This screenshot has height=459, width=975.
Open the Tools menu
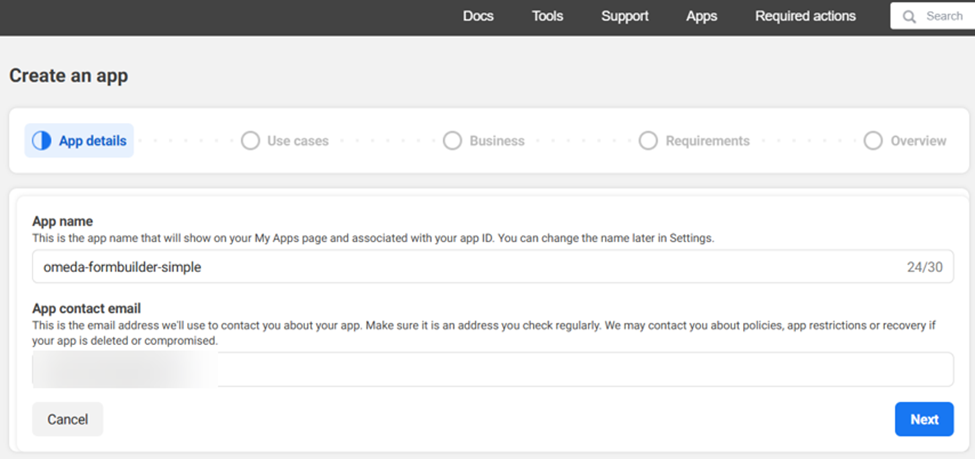tap(547, 16)
